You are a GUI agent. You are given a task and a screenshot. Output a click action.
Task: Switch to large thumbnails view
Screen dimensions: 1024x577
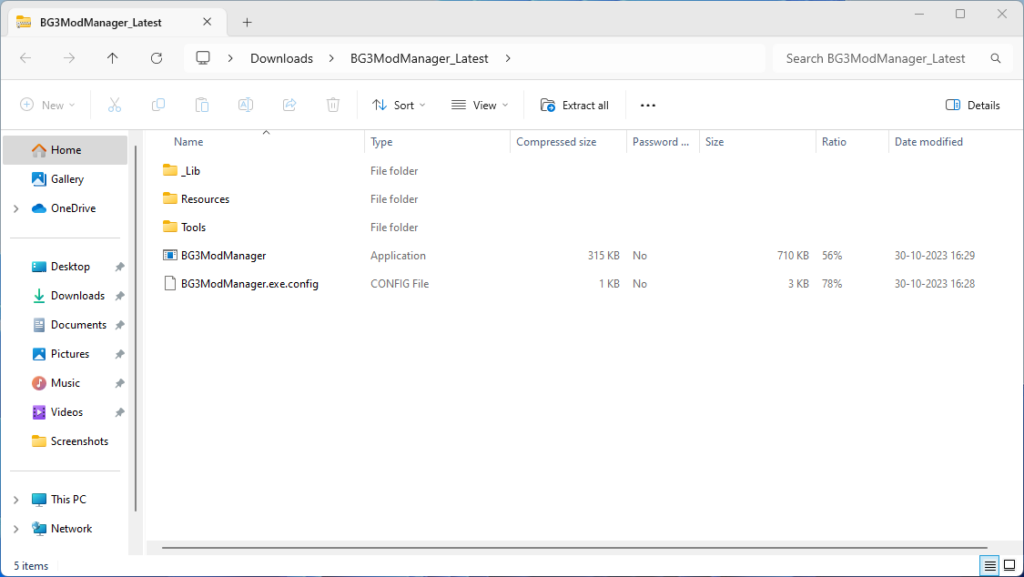1009,566
